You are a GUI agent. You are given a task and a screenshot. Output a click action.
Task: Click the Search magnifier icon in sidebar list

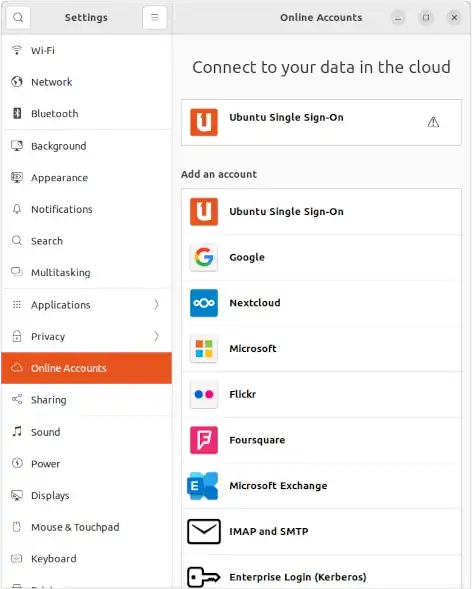point(17,240)
